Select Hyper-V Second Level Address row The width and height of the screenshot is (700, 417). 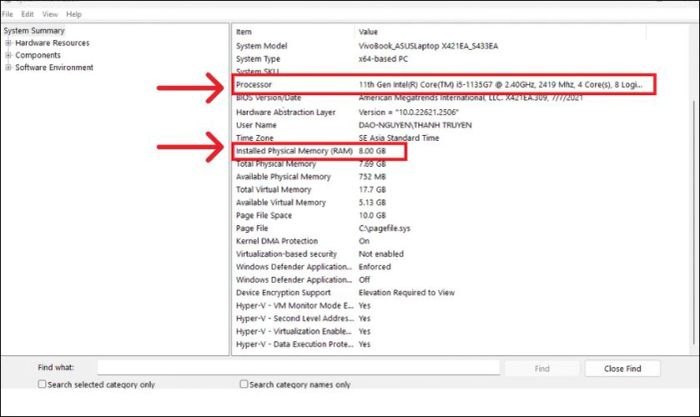[440, 319]
